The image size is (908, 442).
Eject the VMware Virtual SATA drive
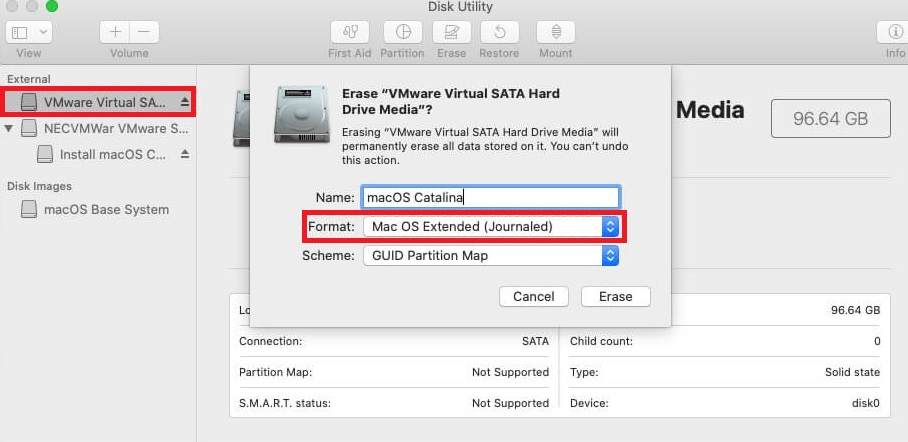click(184, 102)
